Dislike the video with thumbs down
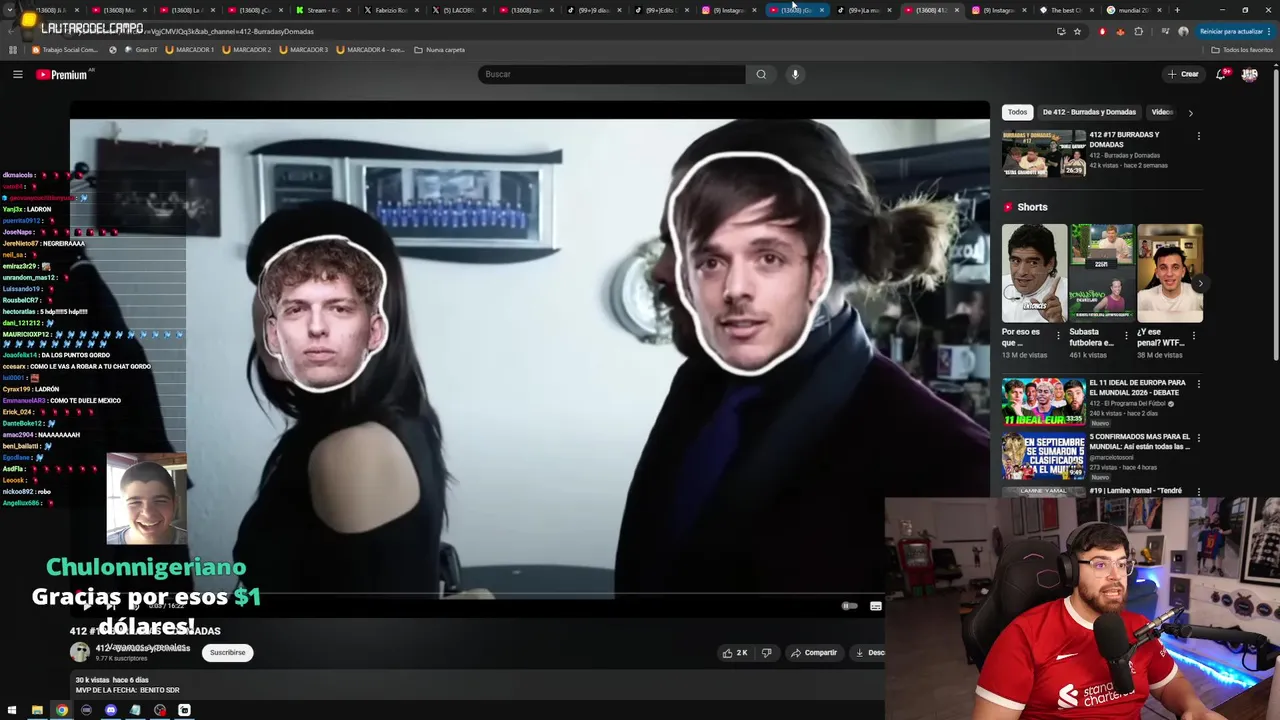This screenshot has height=720, width=1280. pos(767,653)
